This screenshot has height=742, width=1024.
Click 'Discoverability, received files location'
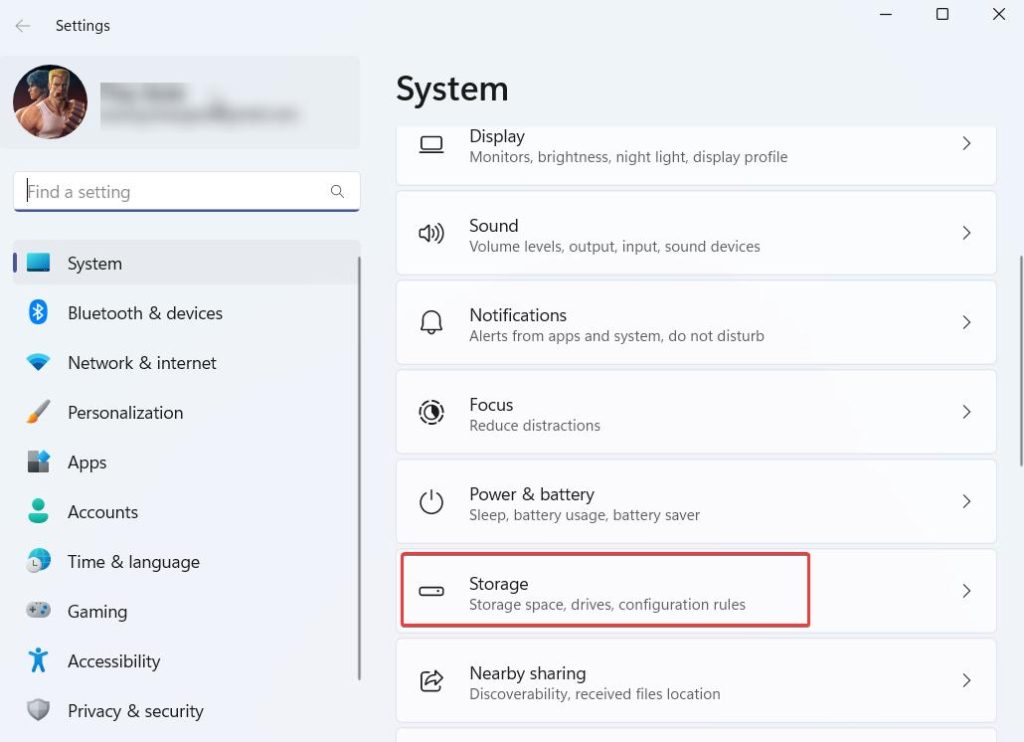pyautogui.click(x=594, y=694)
